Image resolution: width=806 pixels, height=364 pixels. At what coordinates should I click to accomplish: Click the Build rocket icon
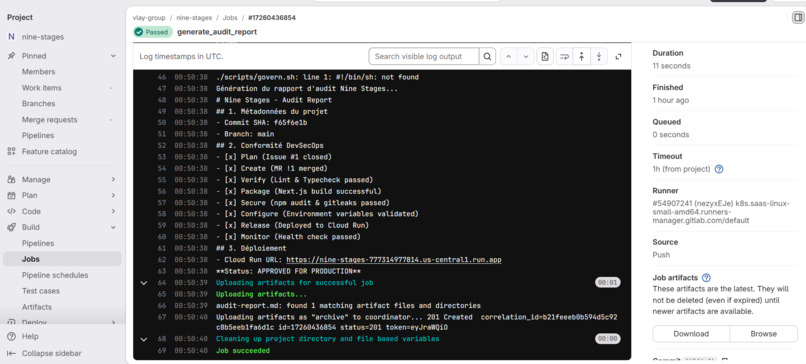11,227
